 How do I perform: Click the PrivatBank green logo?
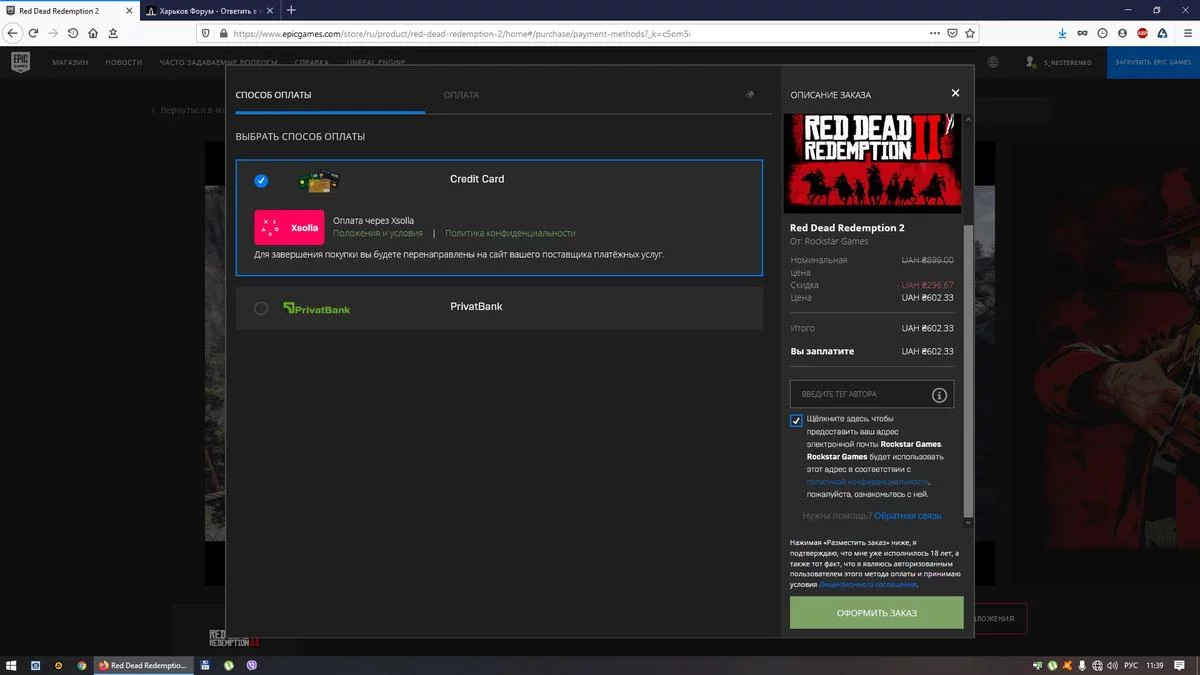coord(316,308)
